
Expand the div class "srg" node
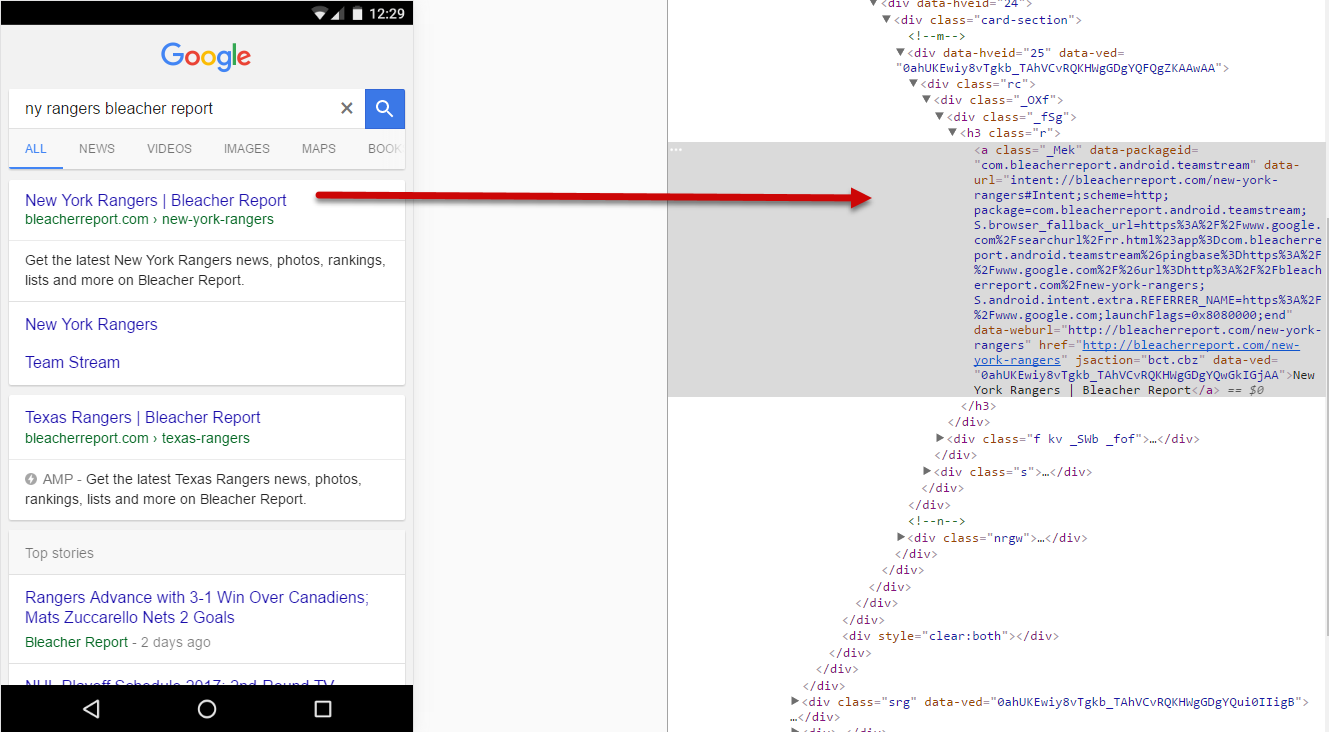pos(796,702)
